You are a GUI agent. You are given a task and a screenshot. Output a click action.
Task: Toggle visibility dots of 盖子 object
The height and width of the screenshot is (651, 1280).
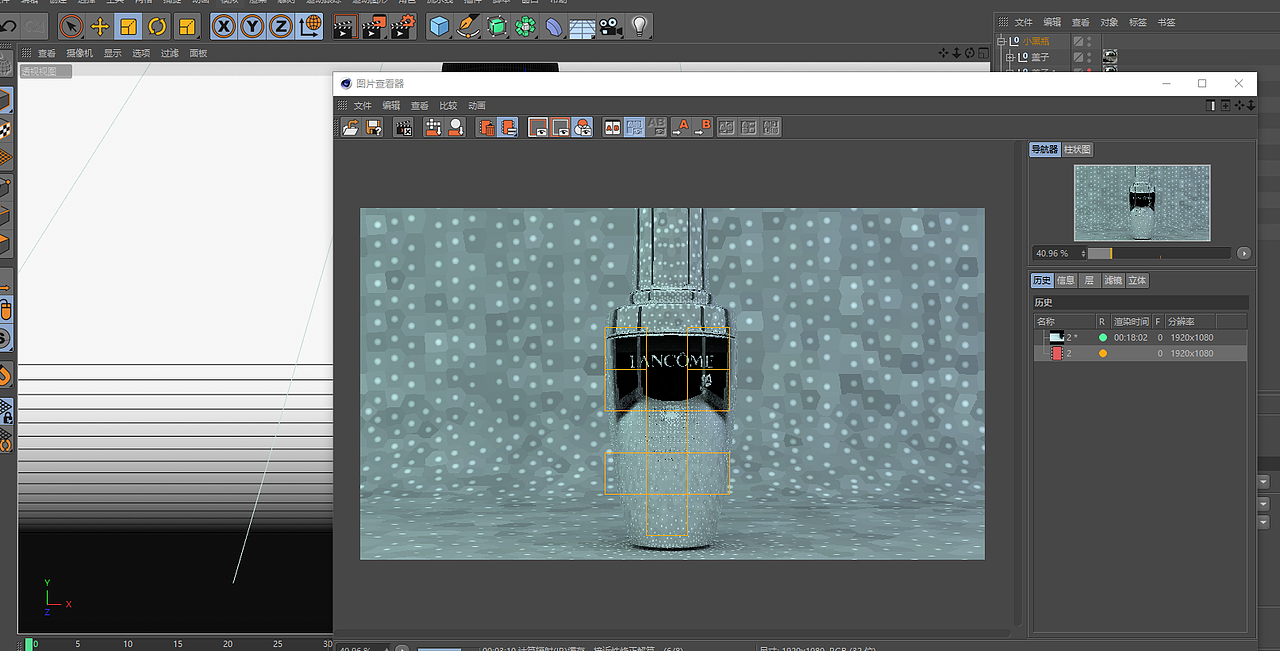coord(1090,58)
